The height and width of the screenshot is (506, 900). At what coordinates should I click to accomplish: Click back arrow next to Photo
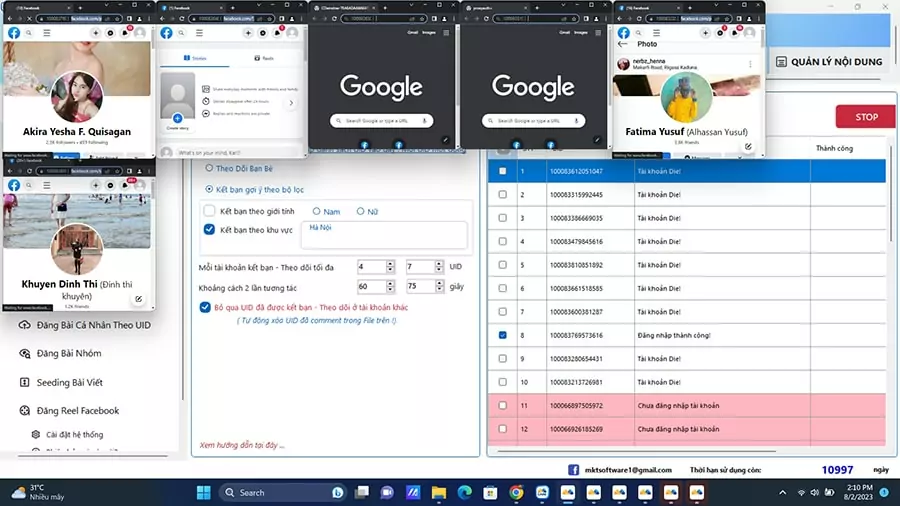coord(623,44)
